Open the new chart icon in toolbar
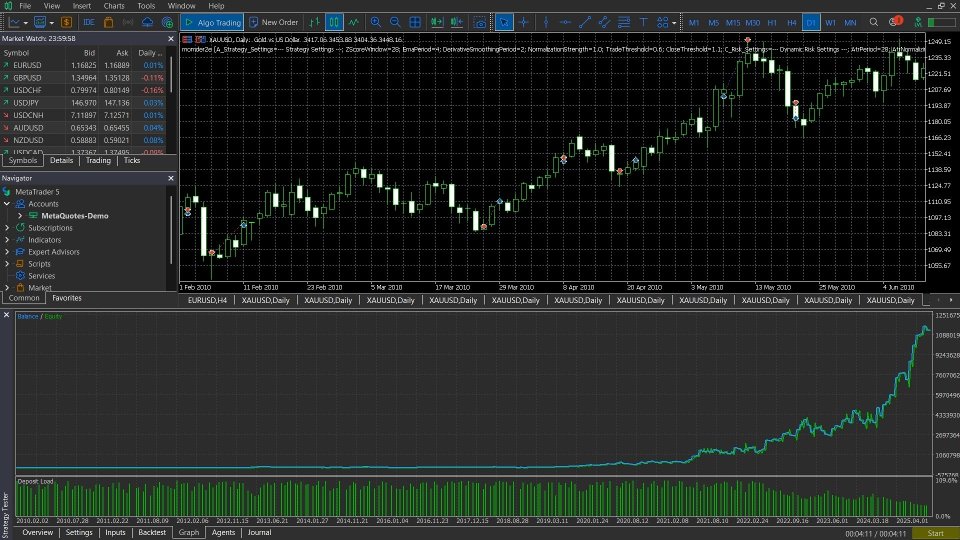The image size is (960, 540). click(x=13, y=23)
